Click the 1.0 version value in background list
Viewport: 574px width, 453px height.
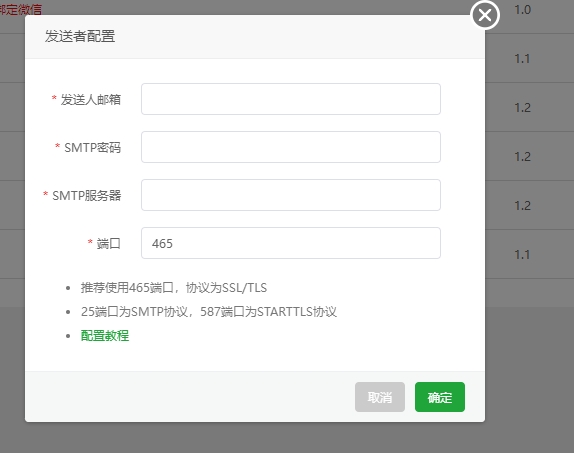point(522,10)
